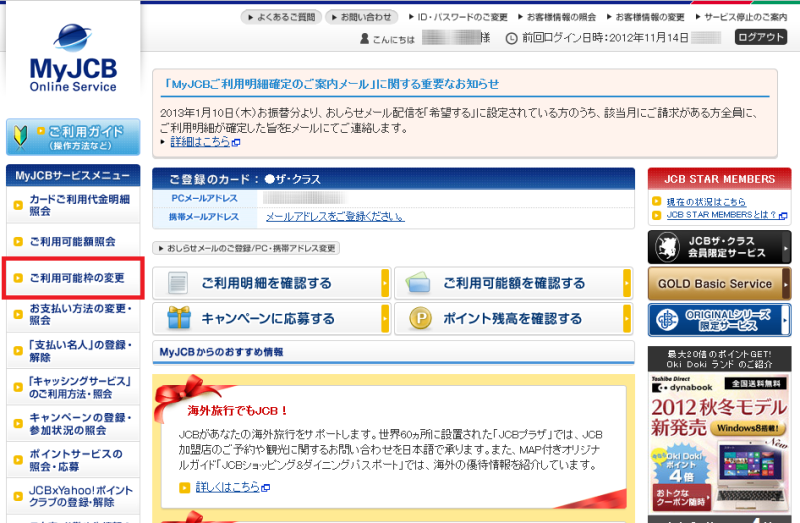This screenshot has width=800, height=523.
Task: Click the ORIGINALシリーズ emblem icon
Action: click(666, 320)
